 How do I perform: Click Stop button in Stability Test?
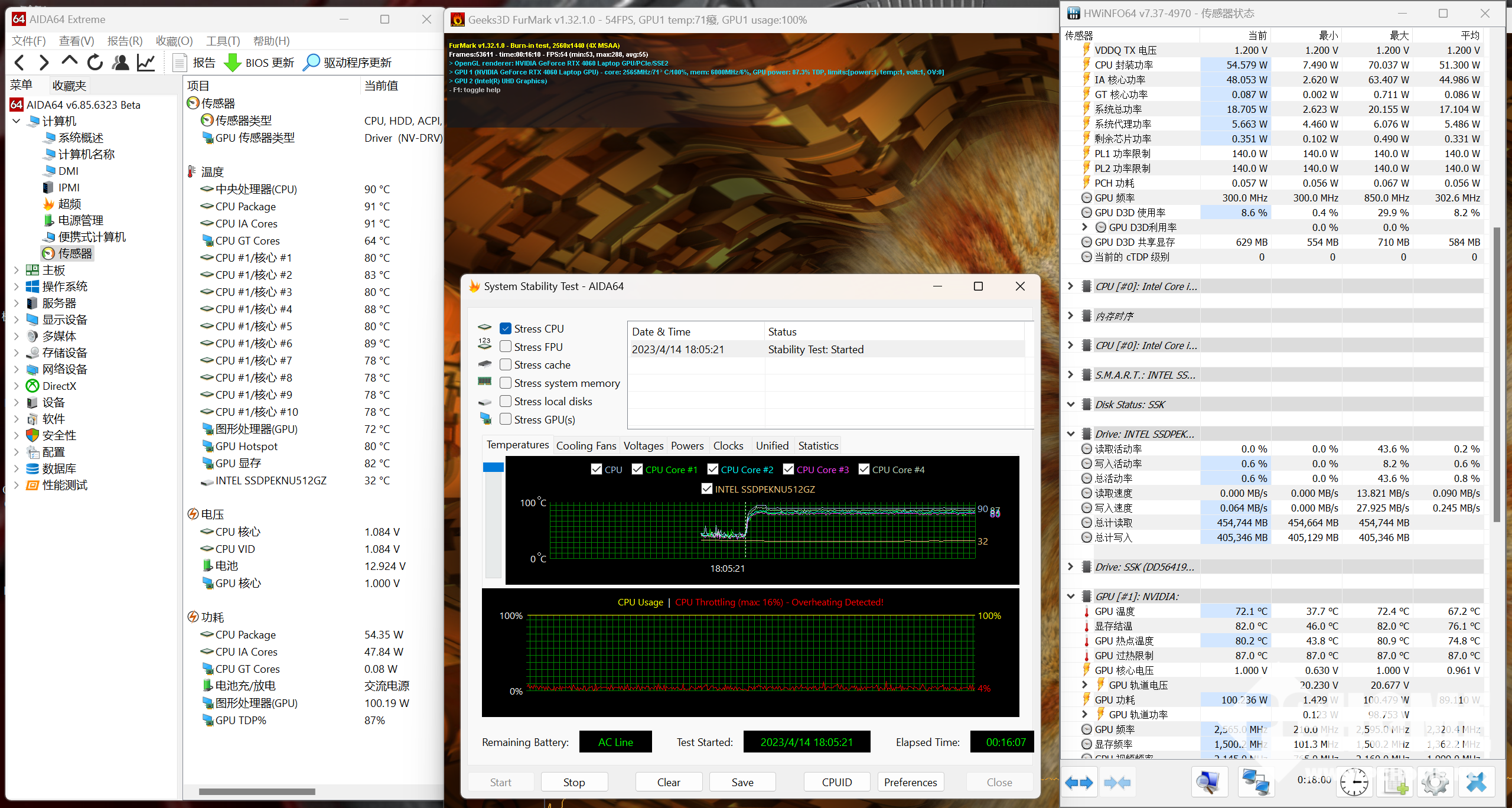point(574,782)
